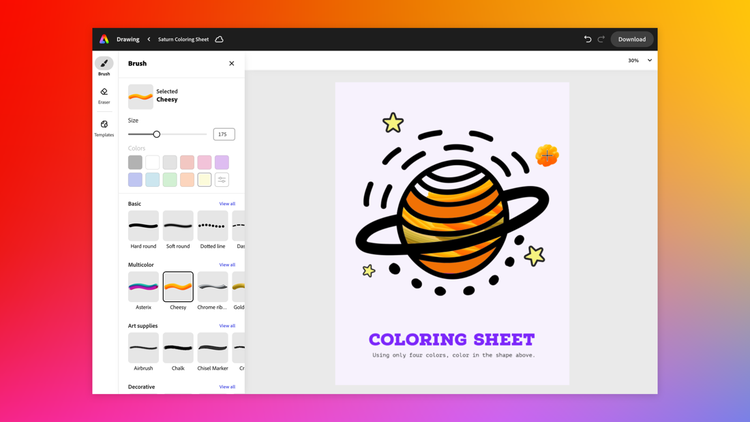
Task: Choose the Chrome ribbon brush
Action: click(212, 287)
